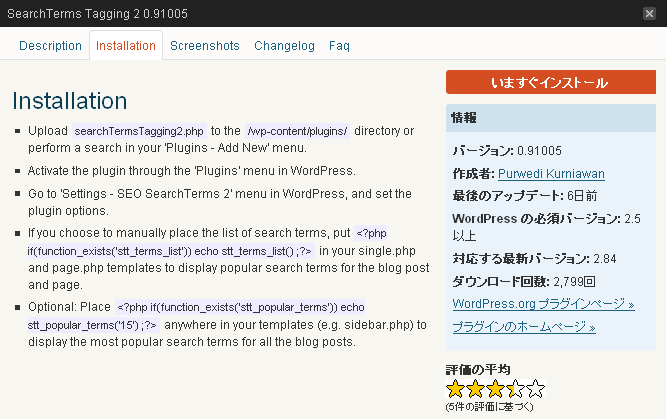View the Changelog tab
The image size is (667, 419).
point(284,46)
